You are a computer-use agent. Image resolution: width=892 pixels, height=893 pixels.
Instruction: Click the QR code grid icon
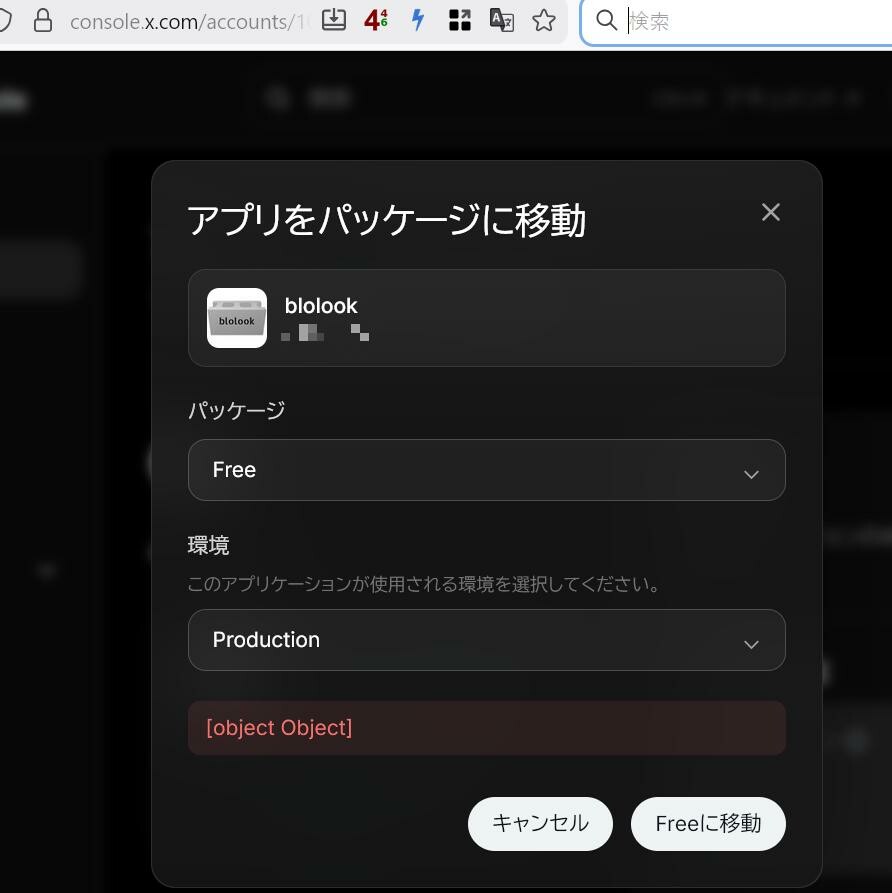point(460,20)
